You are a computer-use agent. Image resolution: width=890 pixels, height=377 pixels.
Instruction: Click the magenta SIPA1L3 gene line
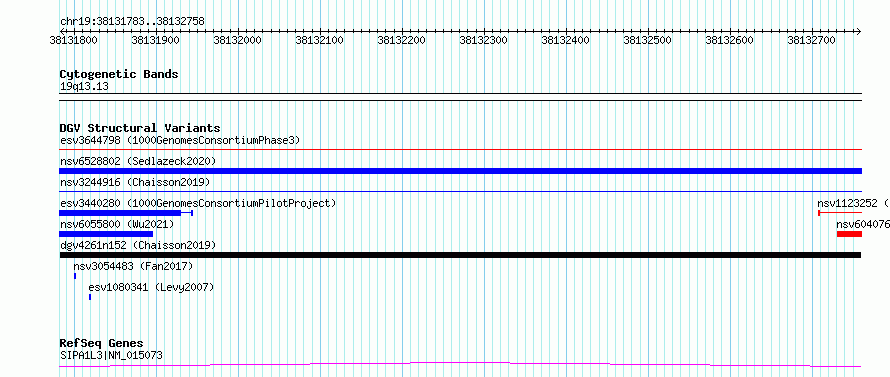pos(460,364)
